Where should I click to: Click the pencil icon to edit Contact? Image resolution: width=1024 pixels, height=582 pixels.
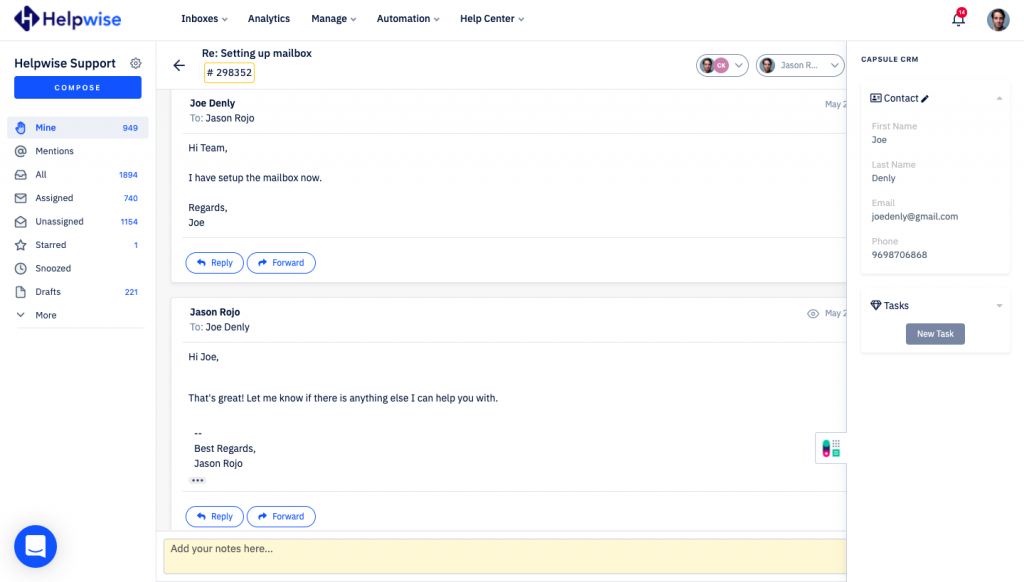tap(925, 99)
